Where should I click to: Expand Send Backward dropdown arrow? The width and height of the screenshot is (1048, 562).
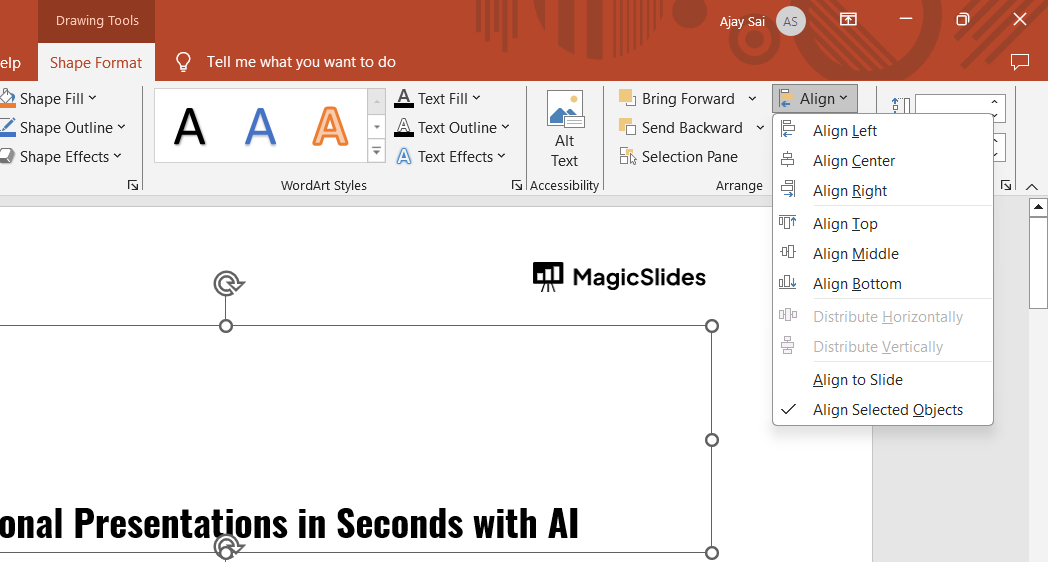pyautogui.click(x=761, y=128)
